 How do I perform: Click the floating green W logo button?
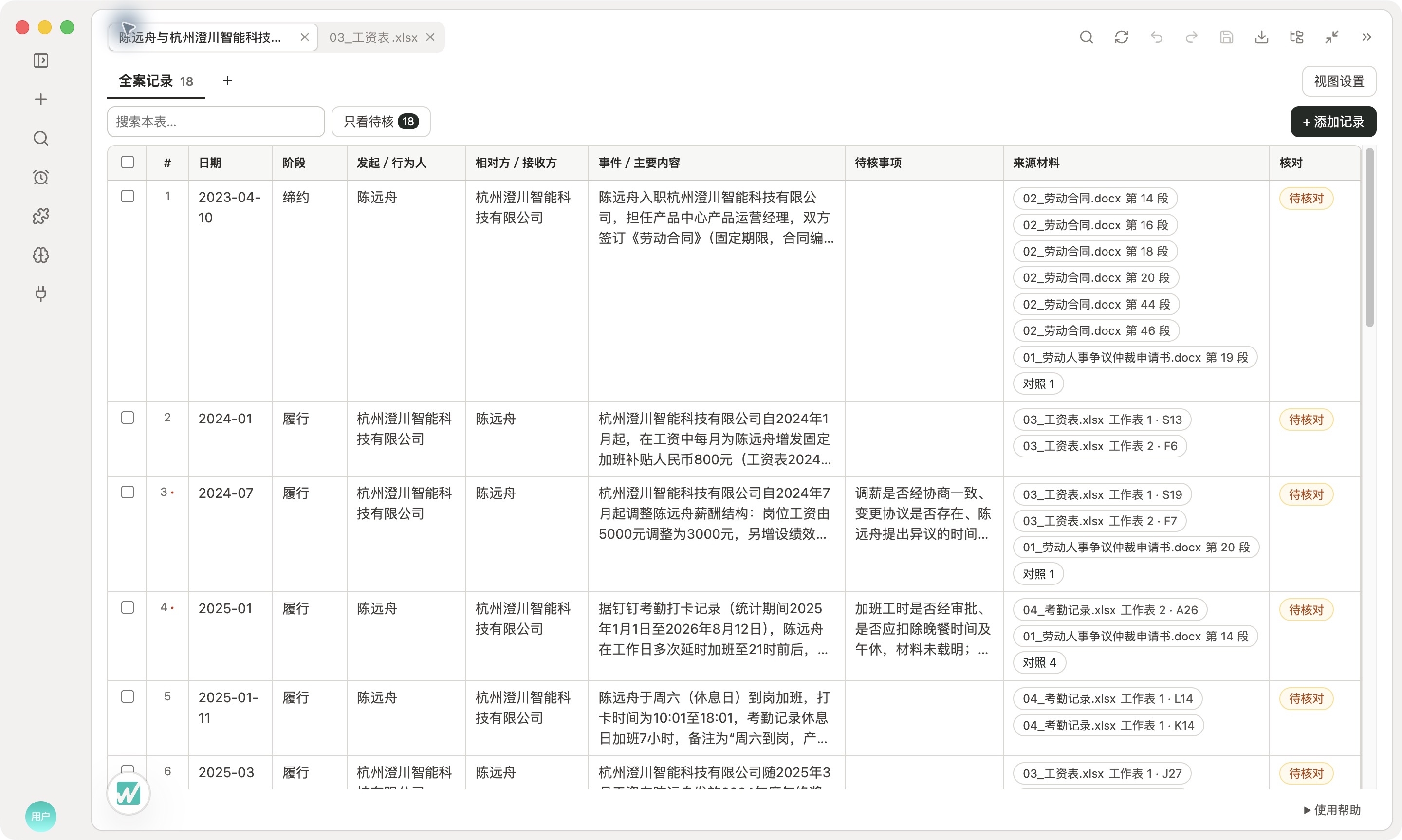[x=129, y=794]
